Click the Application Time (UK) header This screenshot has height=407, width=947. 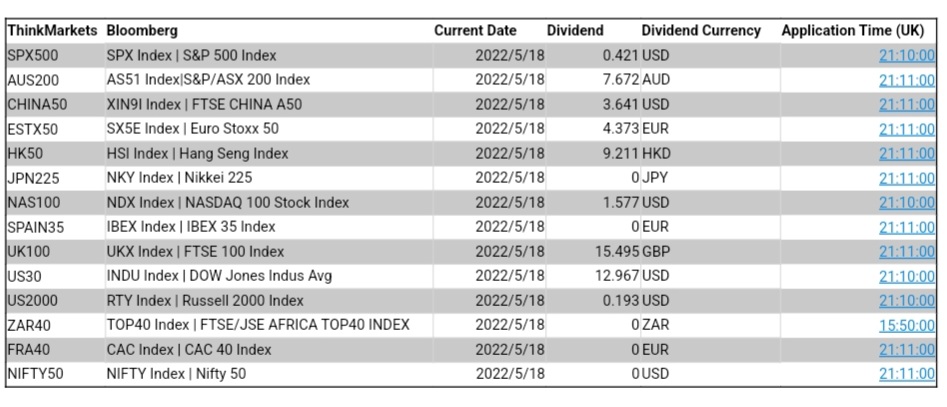click(x=857, y=31)
